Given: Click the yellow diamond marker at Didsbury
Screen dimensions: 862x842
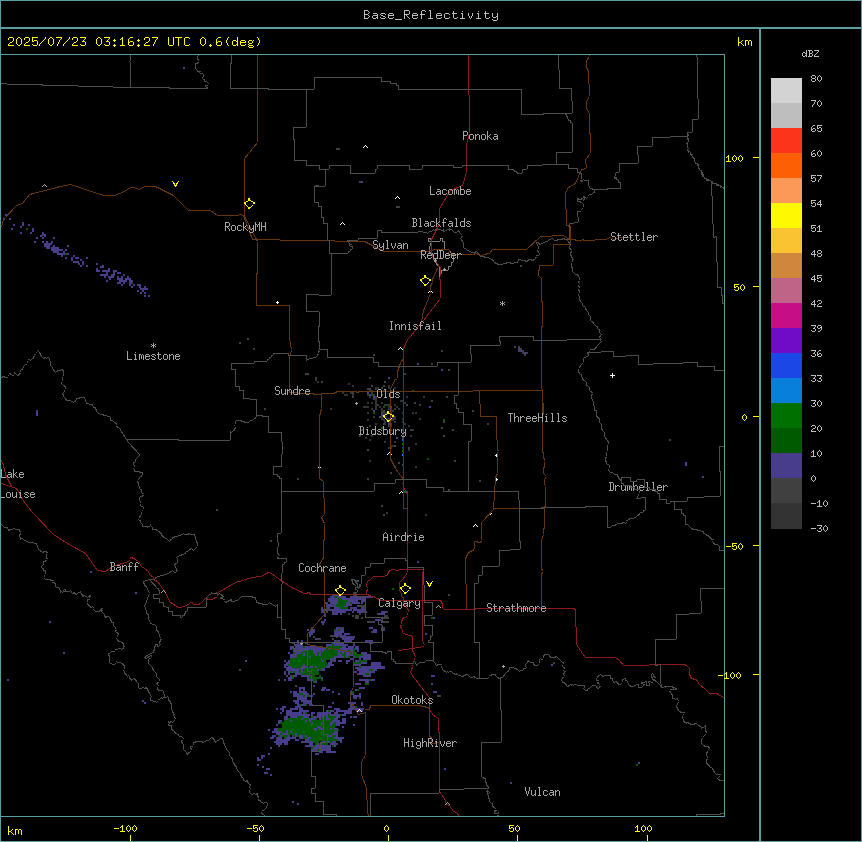Looking at the screenshot, I should [x=388, y=417].
